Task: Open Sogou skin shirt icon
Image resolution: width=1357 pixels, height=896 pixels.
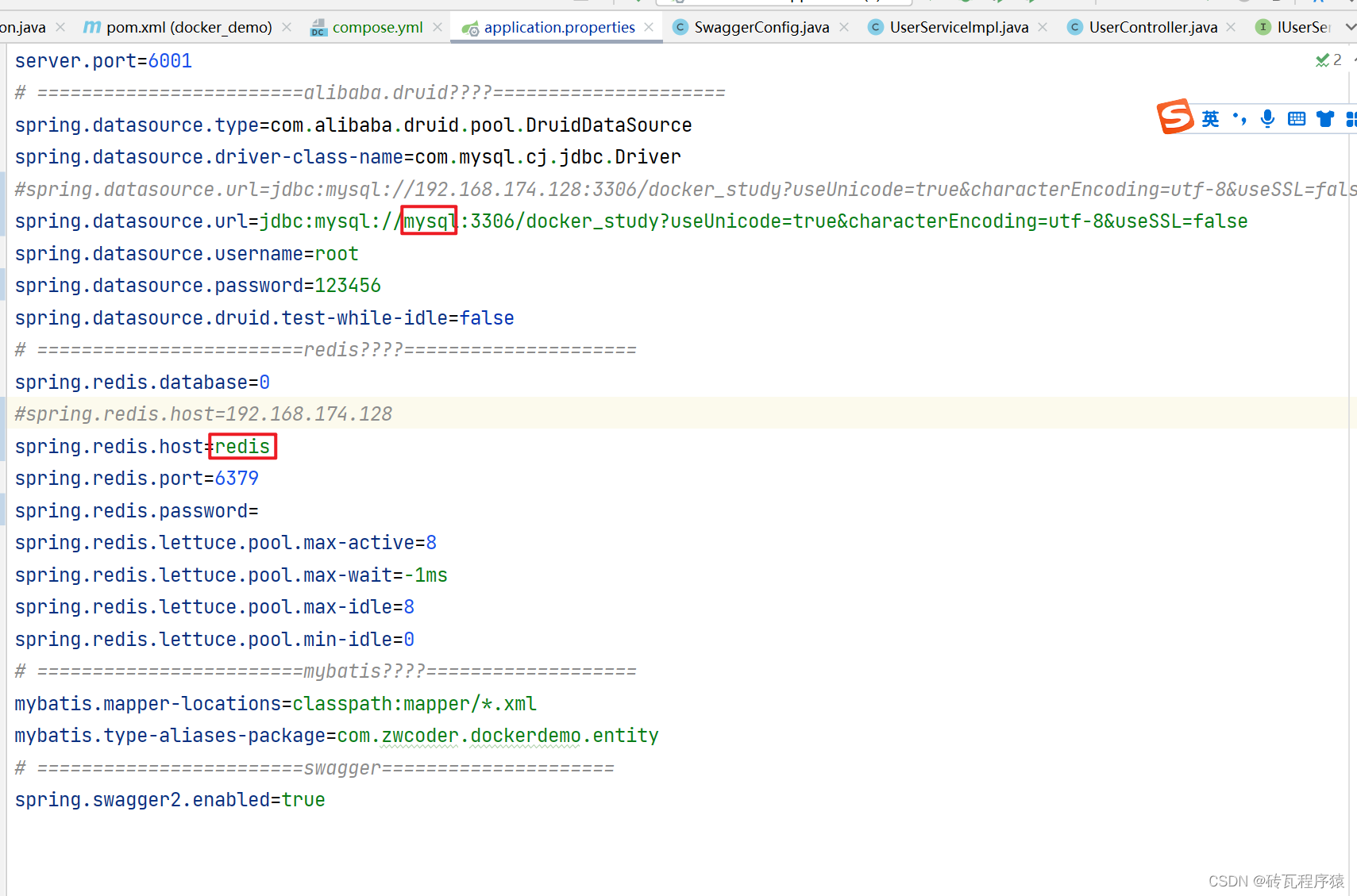Action: (x=1325, y=119)
